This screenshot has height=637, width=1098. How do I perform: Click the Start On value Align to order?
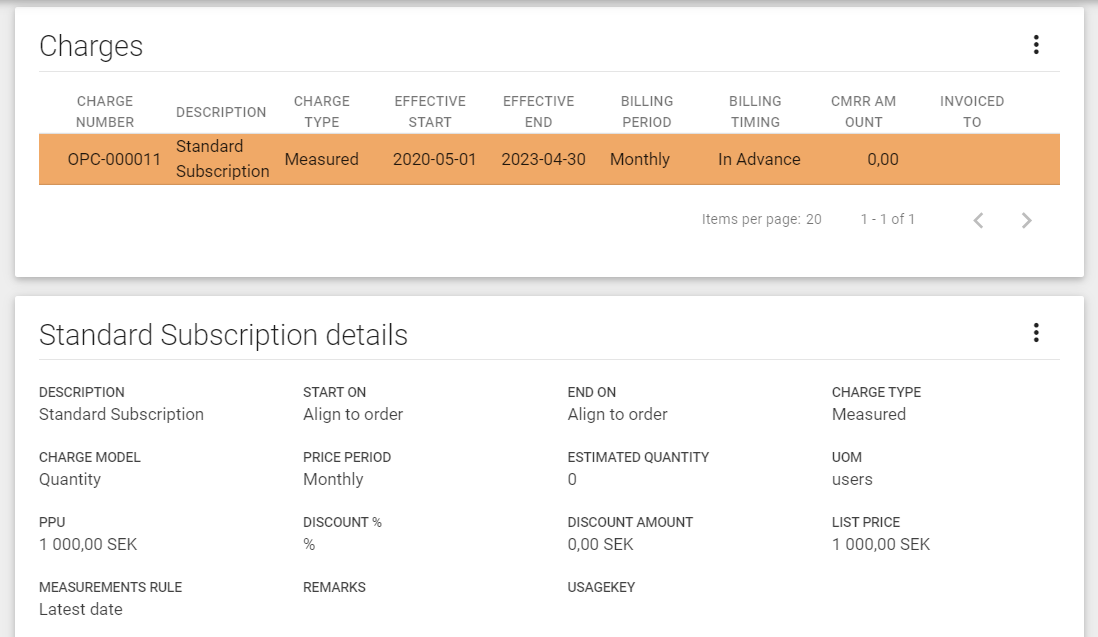click(353, 414)
